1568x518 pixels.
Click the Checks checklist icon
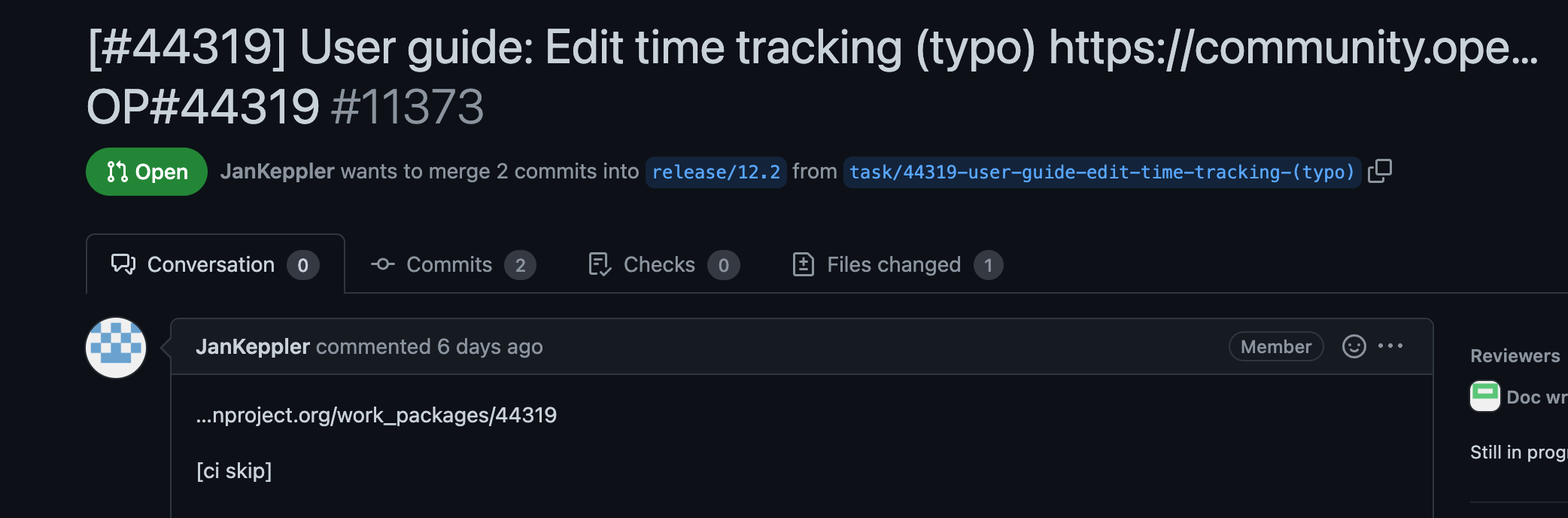(598, 264)
